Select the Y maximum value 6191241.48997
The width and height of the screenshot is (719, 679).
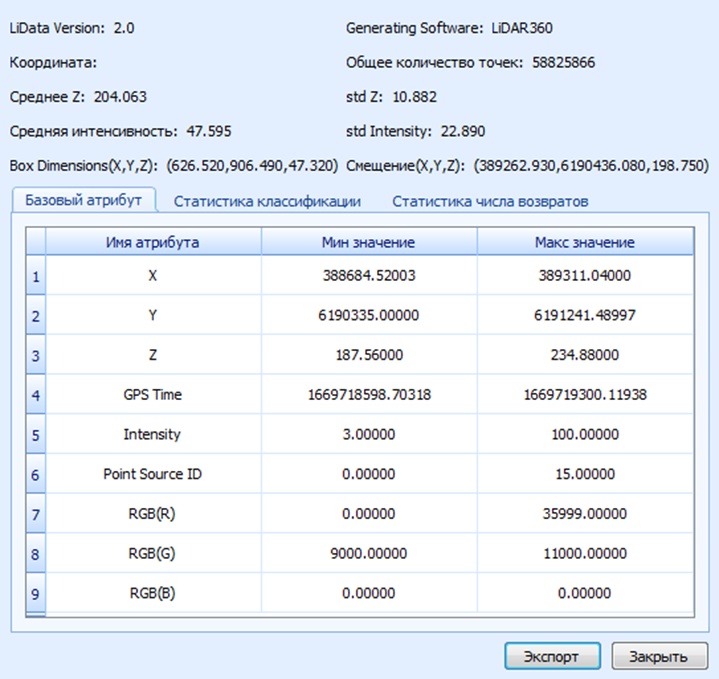click(585, 315)
